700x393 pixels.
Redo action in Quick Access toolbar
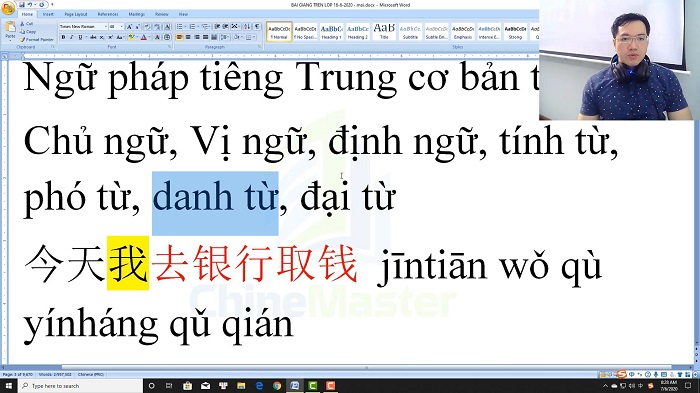point(42,4)
